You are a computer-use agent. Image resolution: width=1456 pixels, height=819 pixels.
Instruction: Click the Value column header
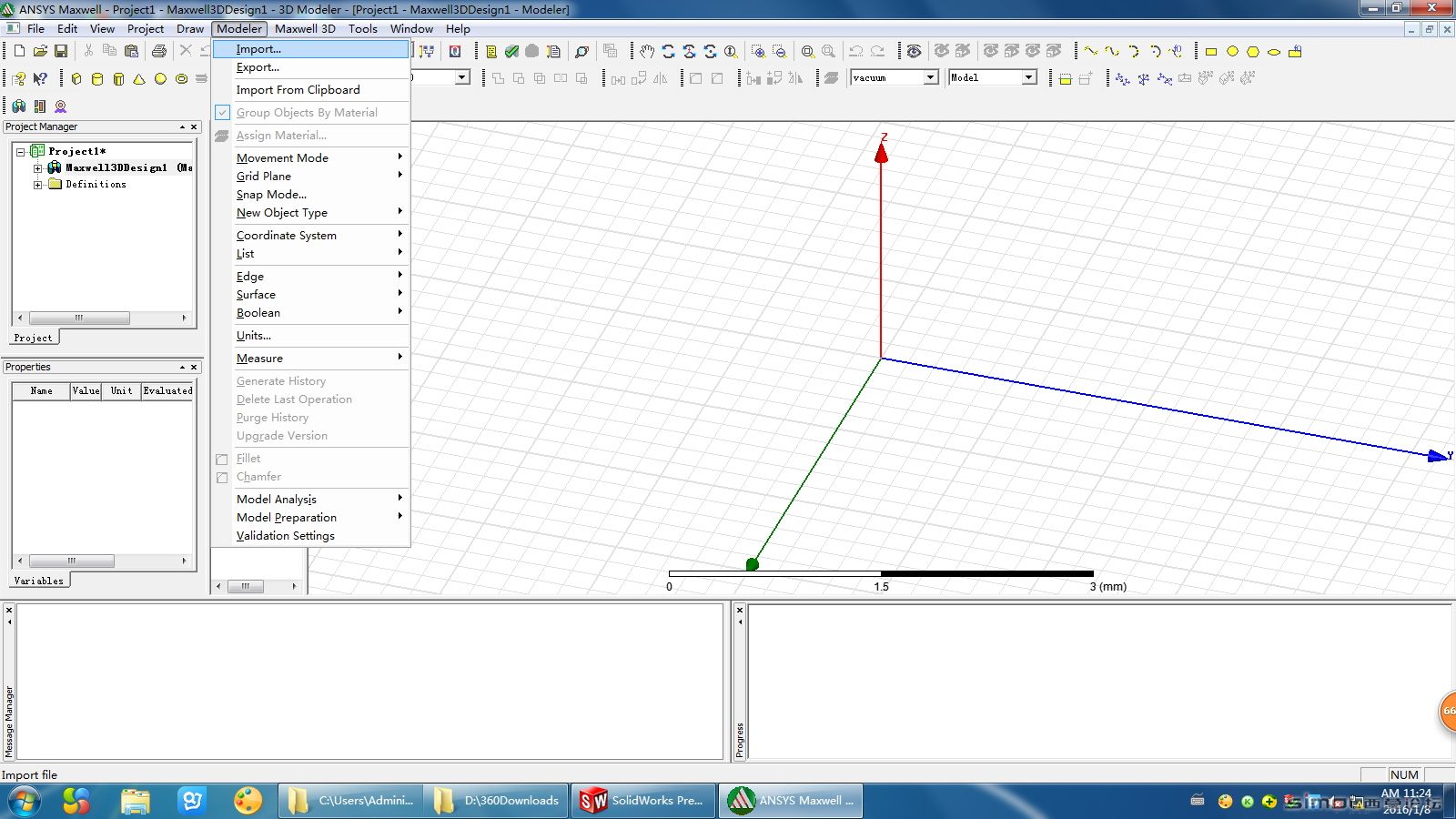click(x=86, y=390)
